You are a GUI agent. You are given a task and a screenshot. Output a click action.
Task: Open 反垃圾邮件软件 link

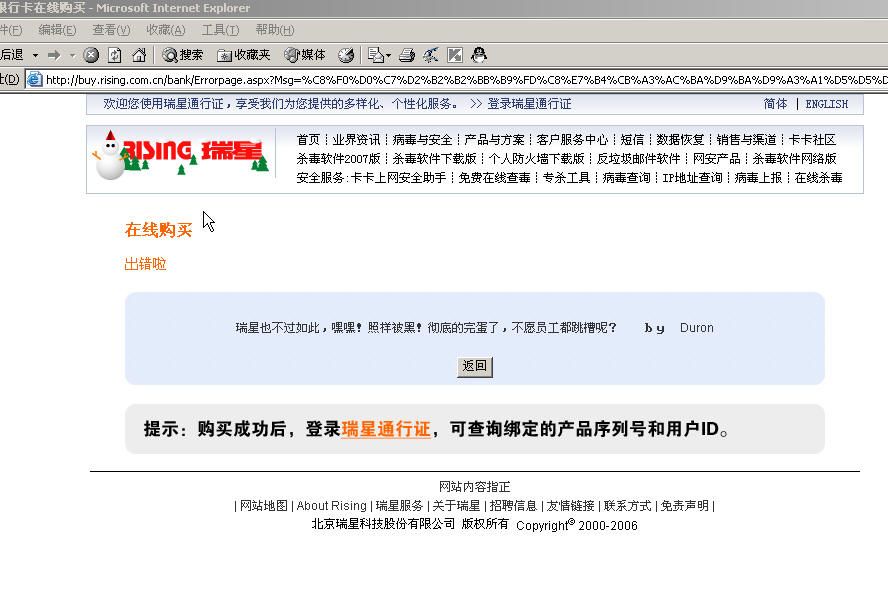638,159
